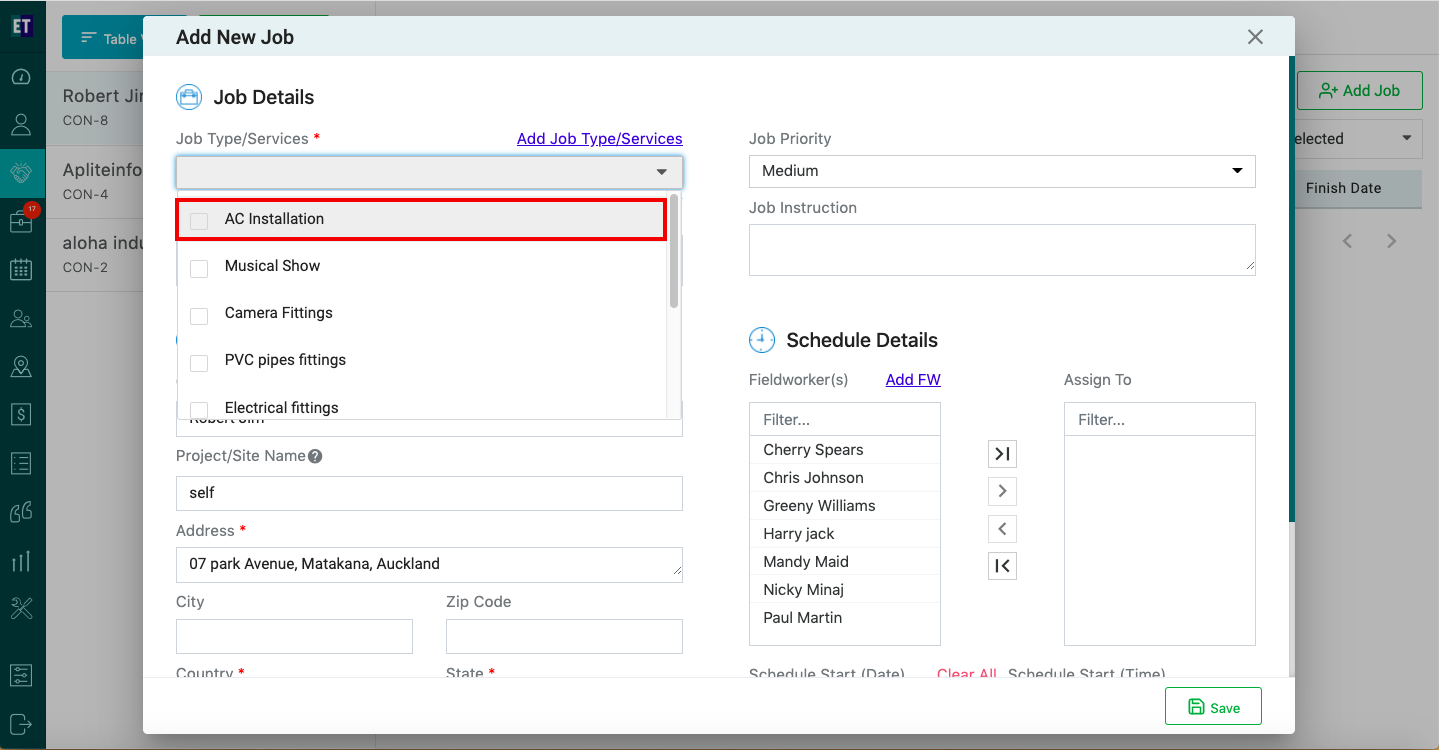This screenshot has width=1439, height=750.
Task: Check the PVC pipes fittings option
Action: (x=199, y=361)
